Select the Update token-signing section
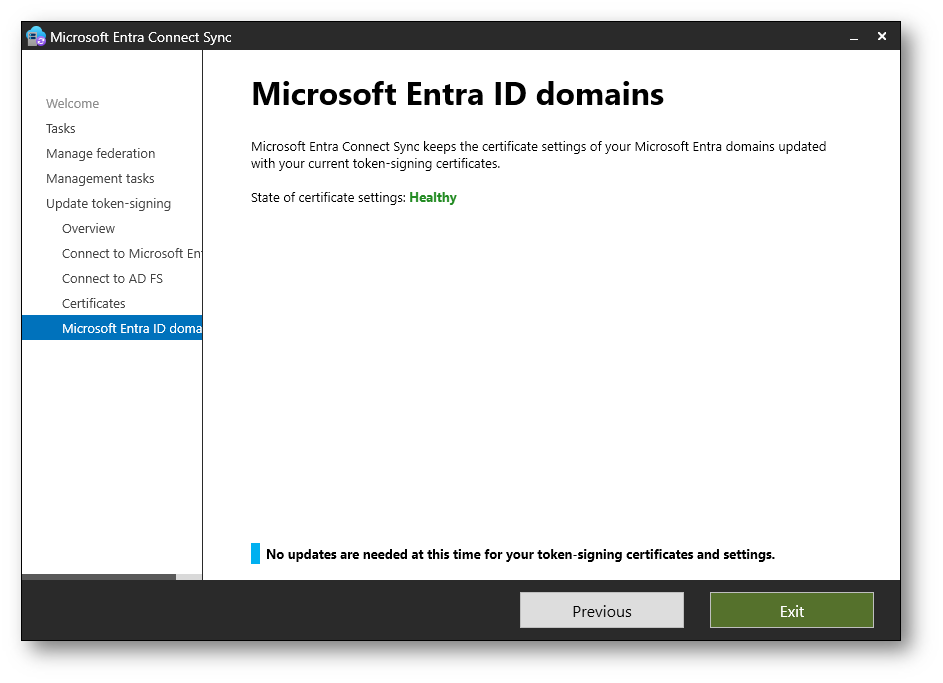 click(x=108, y=204)
